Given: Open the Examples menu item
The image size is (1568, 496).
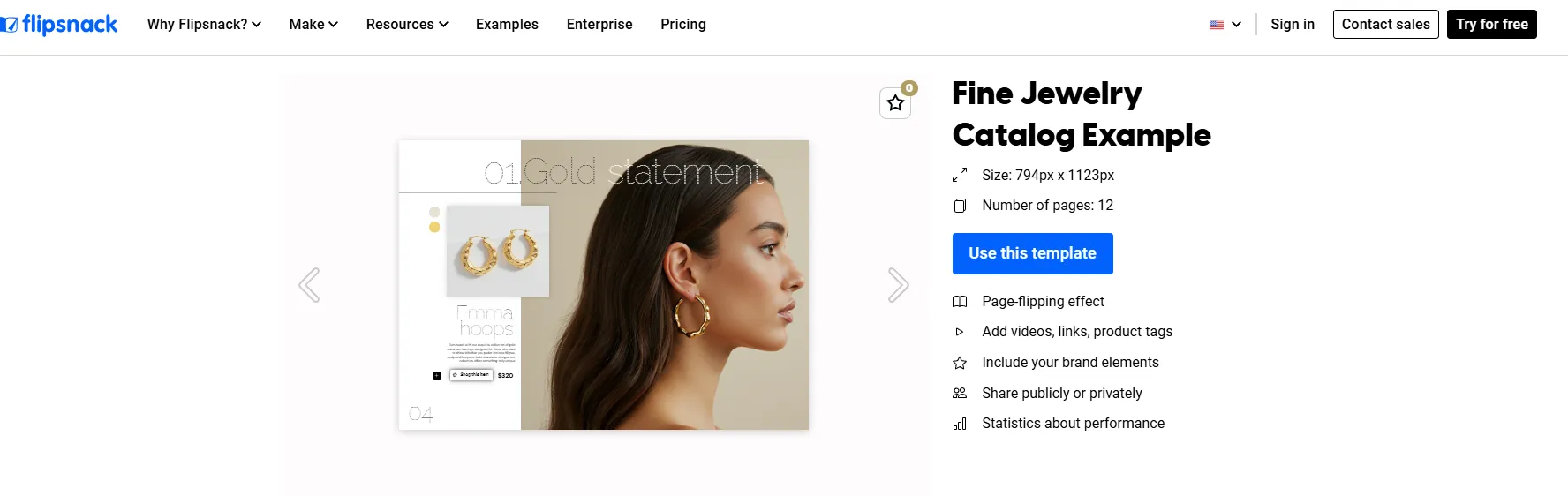Looking at the screenshot, I should [507, 25].
